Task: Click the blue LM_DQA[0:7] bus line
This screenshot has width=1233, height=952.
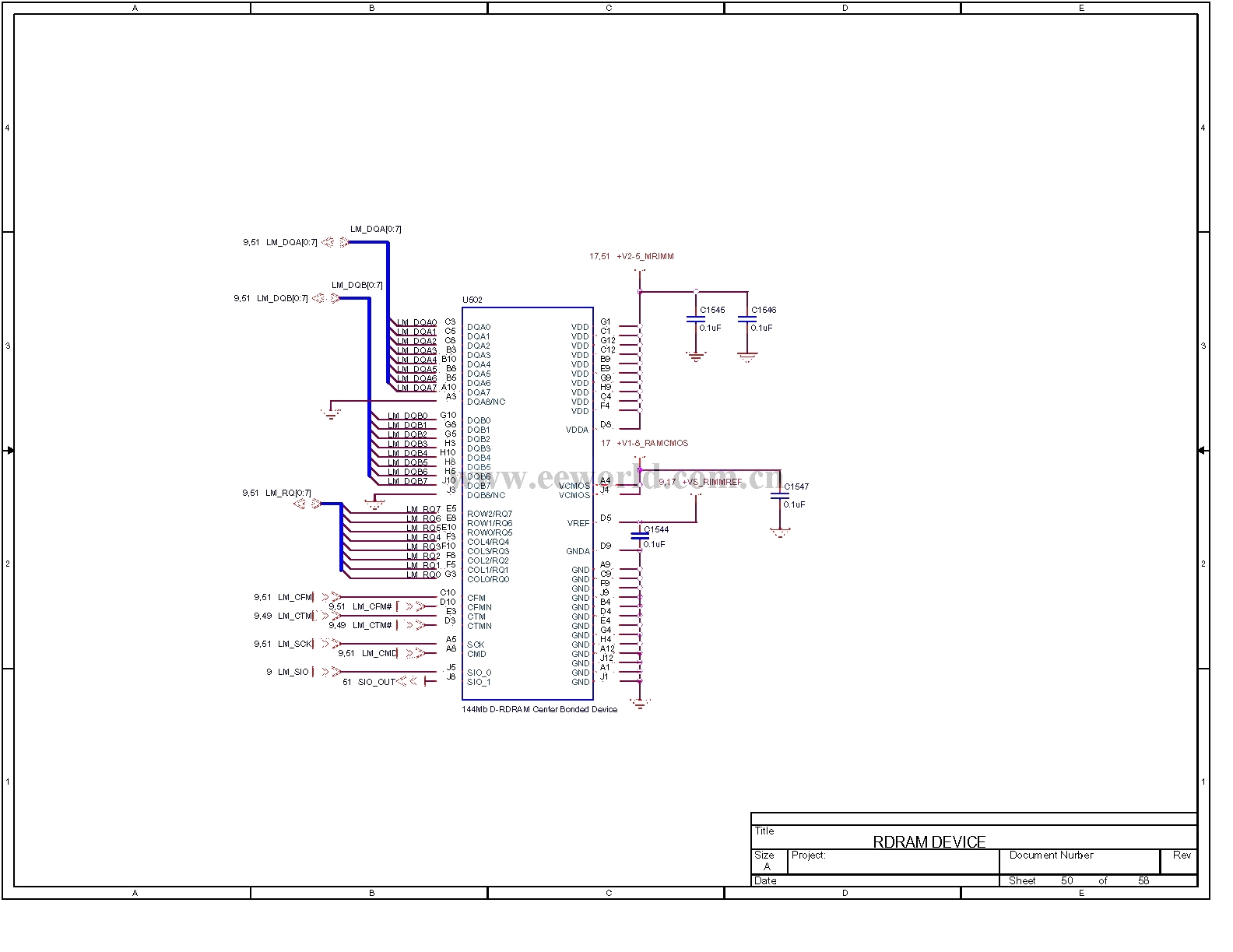Action: tap(388, 311)
